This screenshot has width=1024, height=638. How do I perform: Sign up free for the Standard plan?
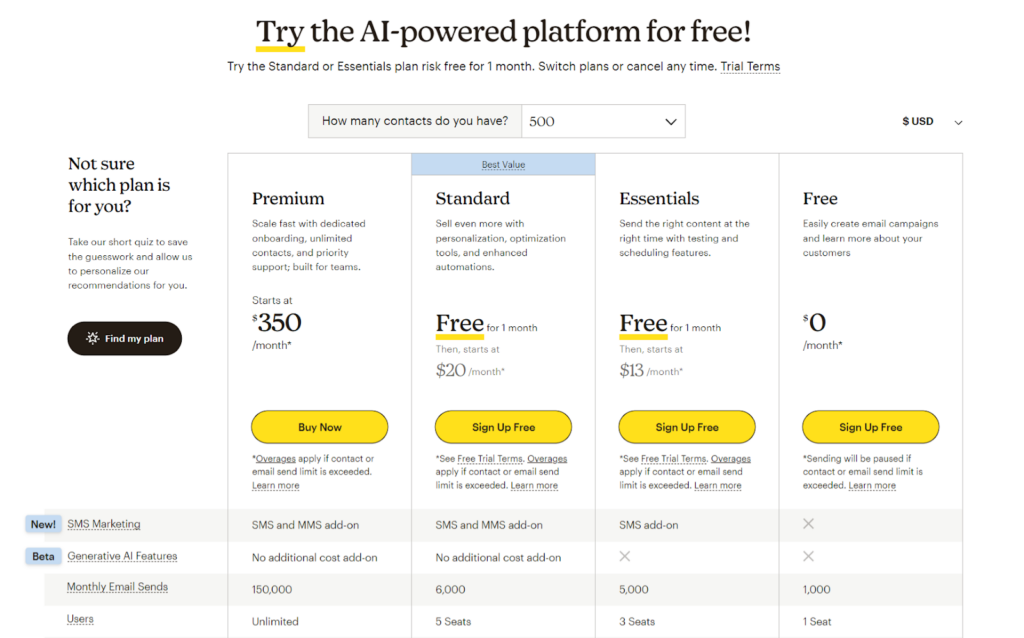[503, 427]
